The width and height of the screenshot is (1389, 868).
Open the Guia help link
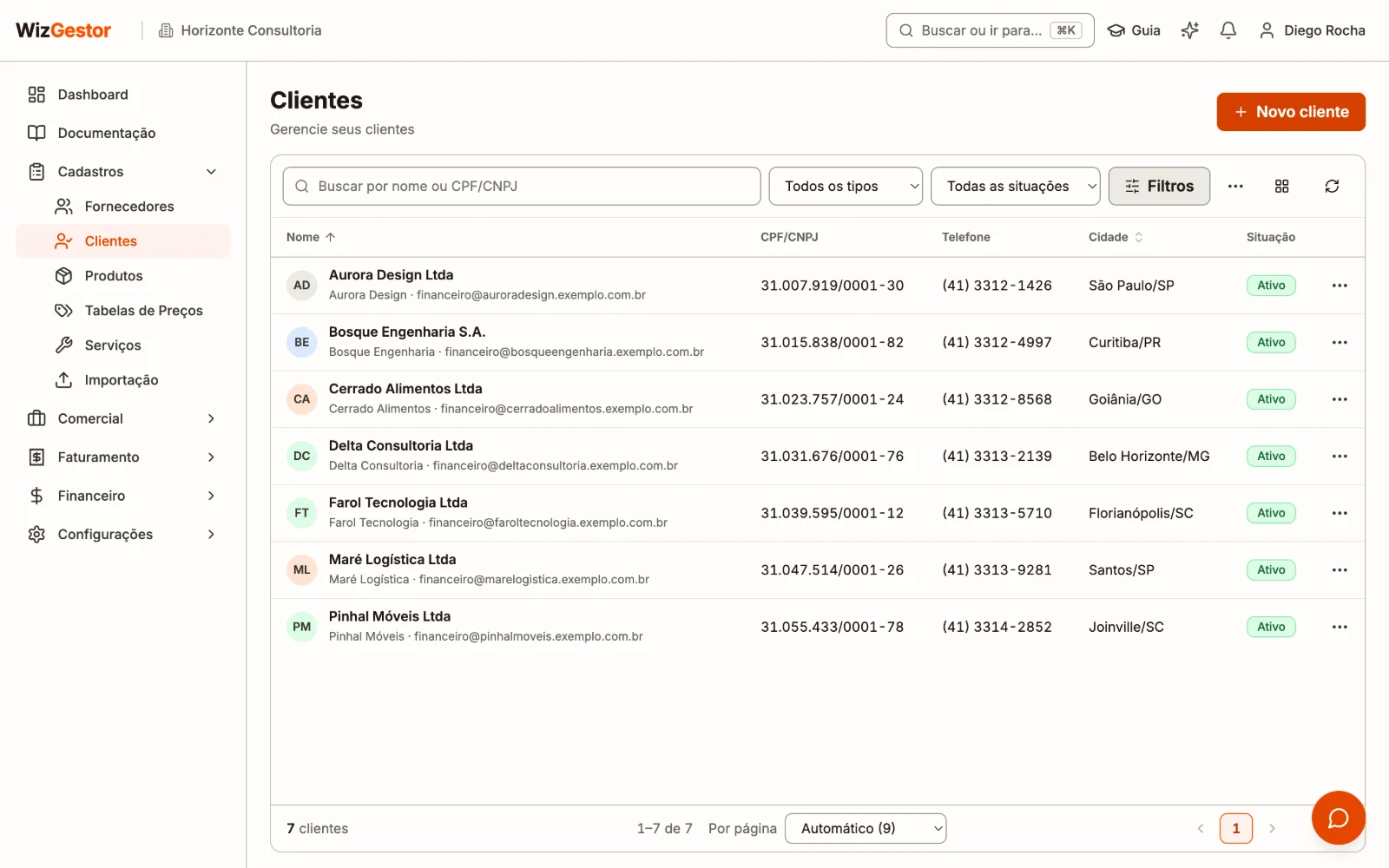[1134, 30]
